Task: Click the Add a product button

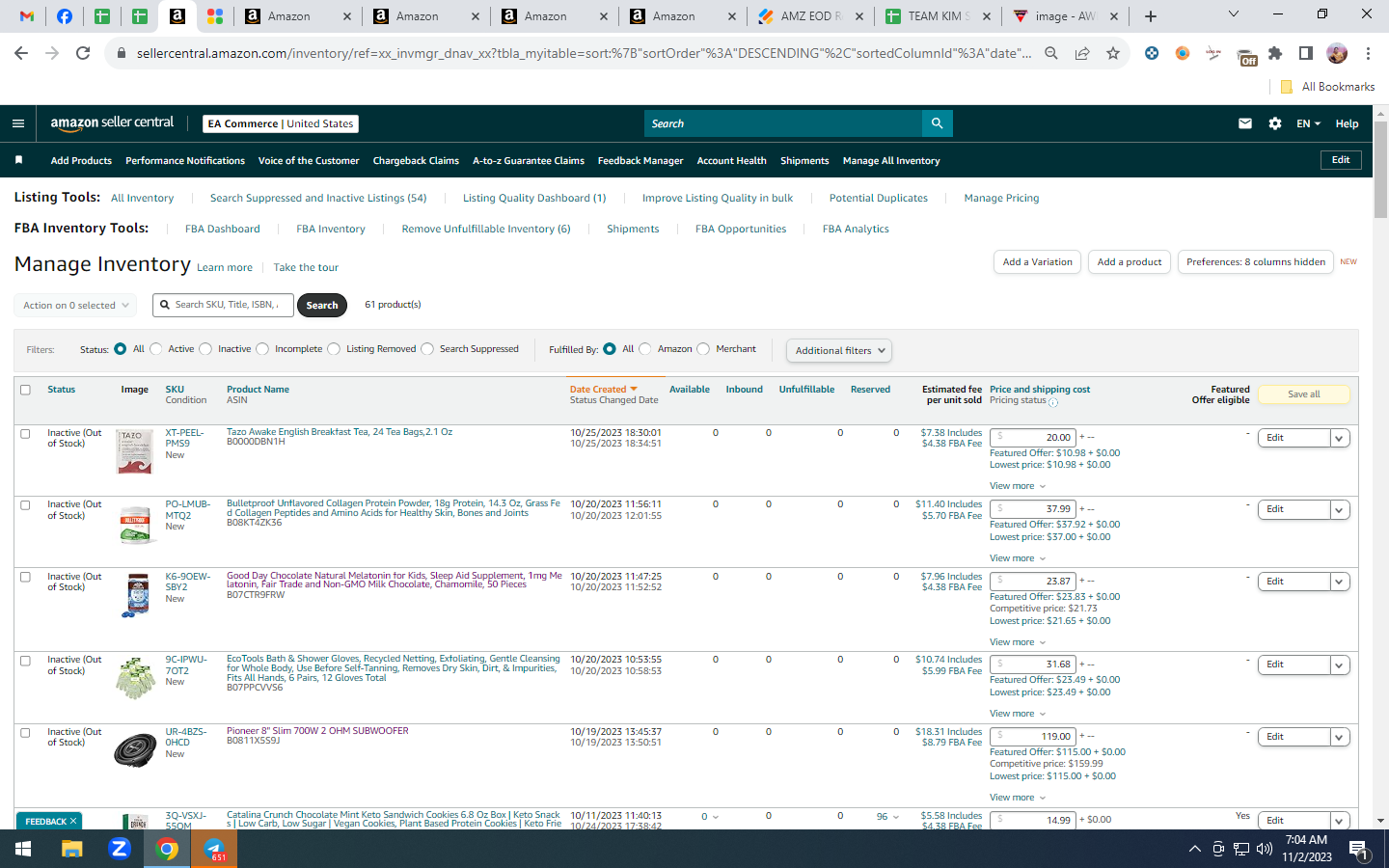Action: 1130,262
